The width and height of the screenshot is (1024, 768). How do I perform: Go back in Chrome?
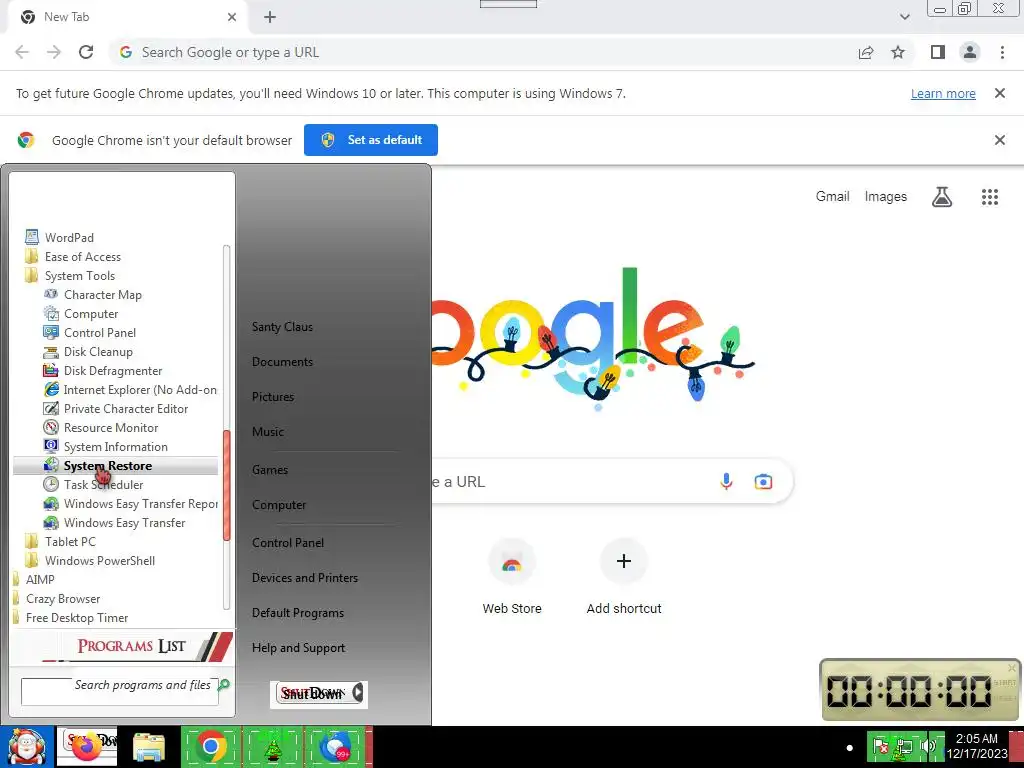[x=22, y=52]
